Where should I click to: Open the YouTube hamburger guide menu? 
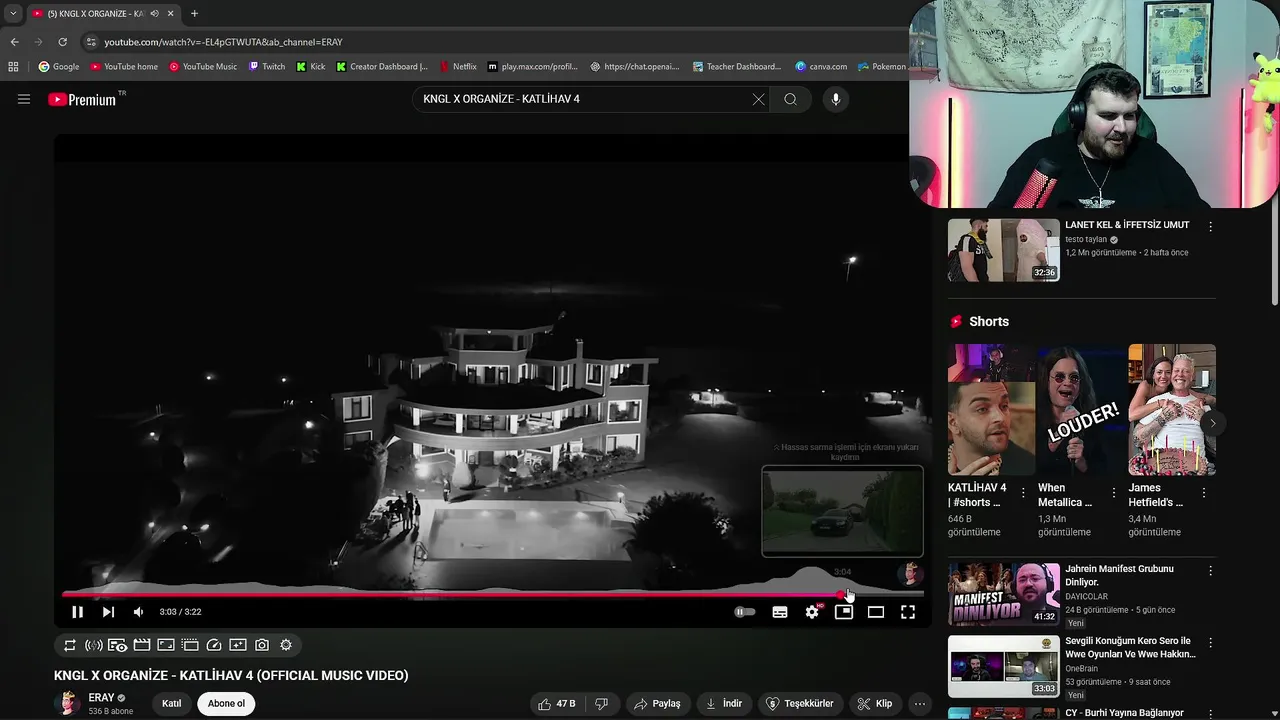coord(24,99)
